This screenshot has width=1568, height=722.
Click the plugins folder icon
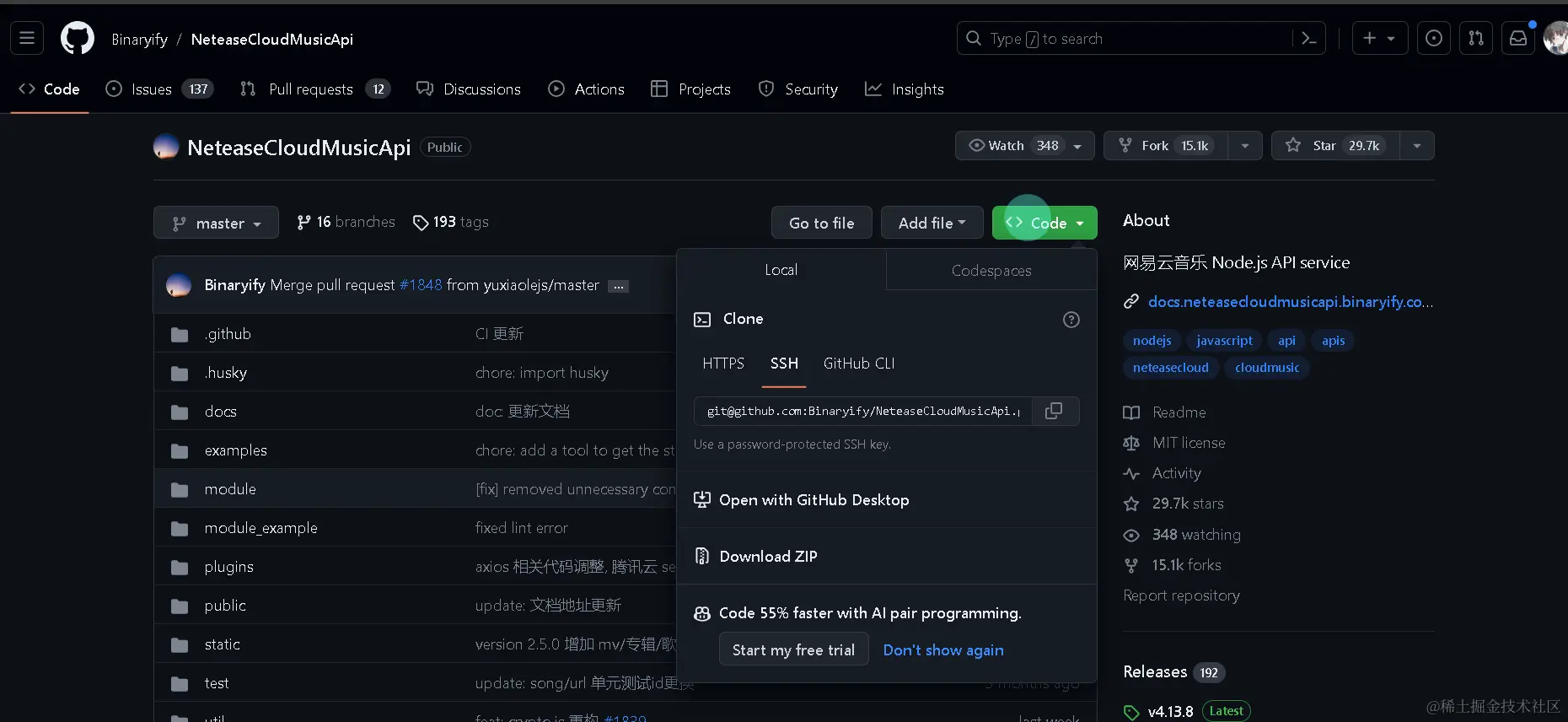pyautogui.click(x=180, y=568)
